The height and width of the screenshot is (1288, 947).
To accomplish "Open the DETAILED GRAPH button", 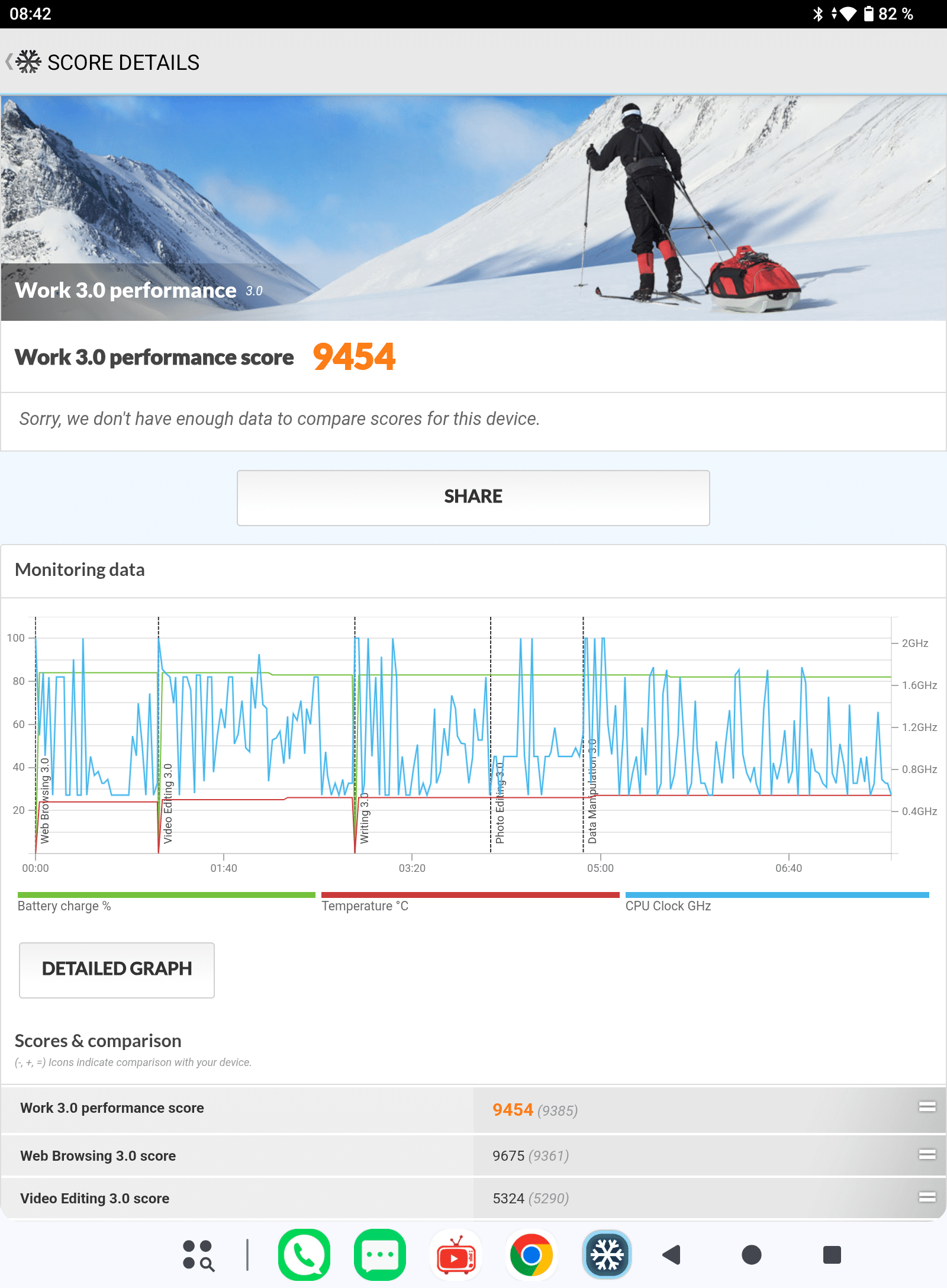I will coord(117,970).
